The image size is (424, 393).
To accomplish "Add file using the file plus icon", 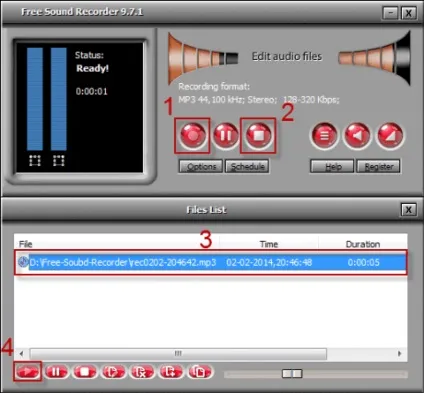I will coord(171,371).
